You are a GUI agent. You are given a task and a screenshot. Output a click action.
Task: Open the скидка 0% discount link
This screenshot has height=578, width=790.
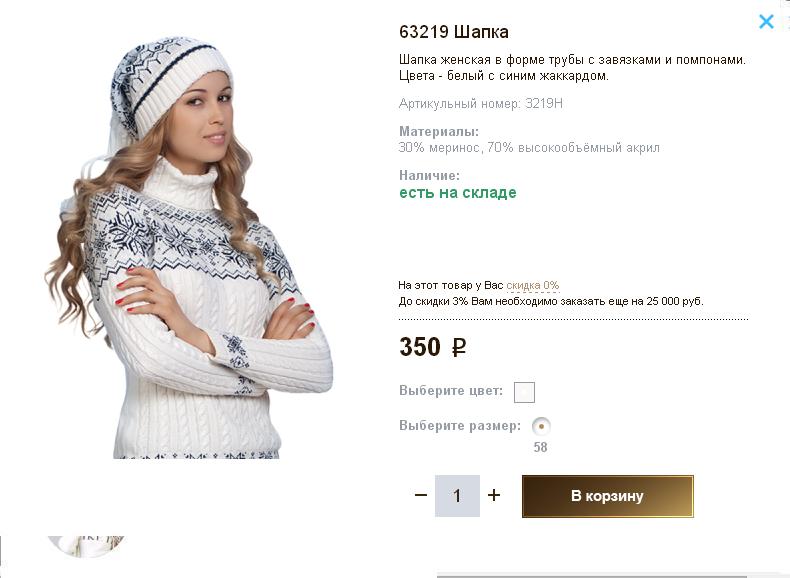(x=532, y=285)
